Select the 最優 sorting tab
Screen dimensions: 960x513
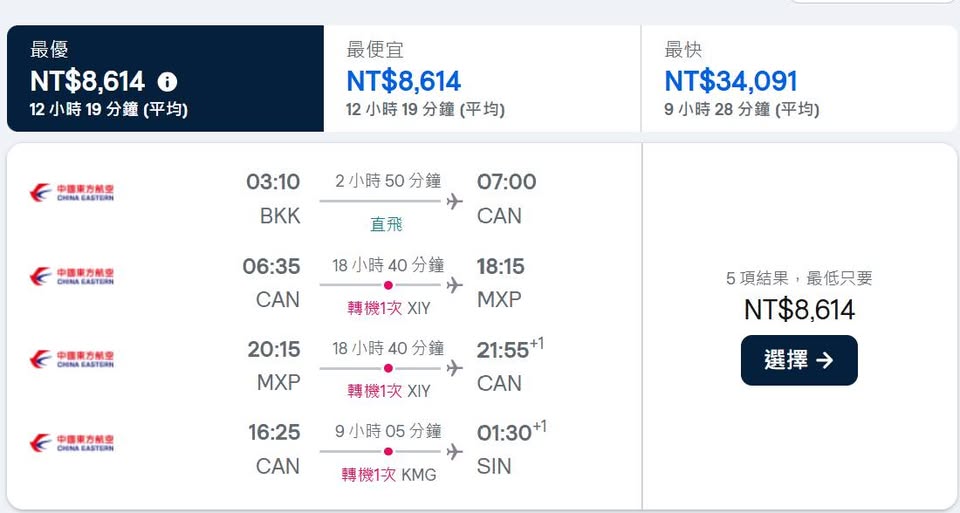click(165, 79)
